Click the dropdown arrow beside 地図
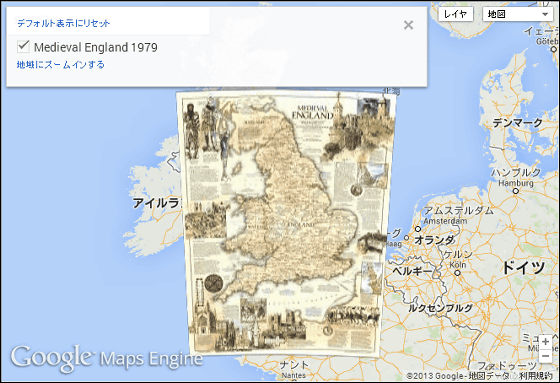Screen dimensions: 560x383 click(545, 15)
